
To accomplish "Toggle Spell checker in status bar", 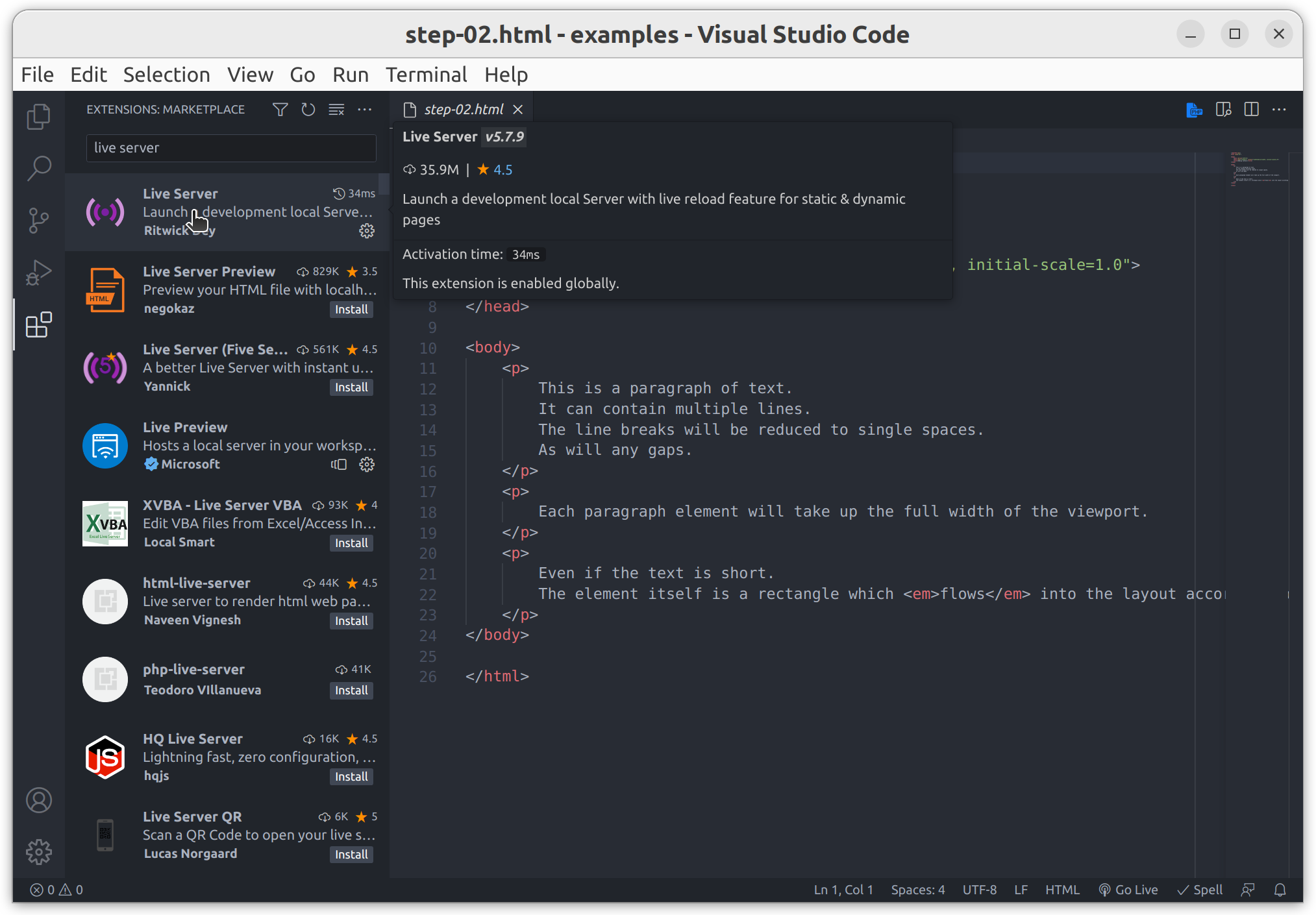I will 1200,890.
